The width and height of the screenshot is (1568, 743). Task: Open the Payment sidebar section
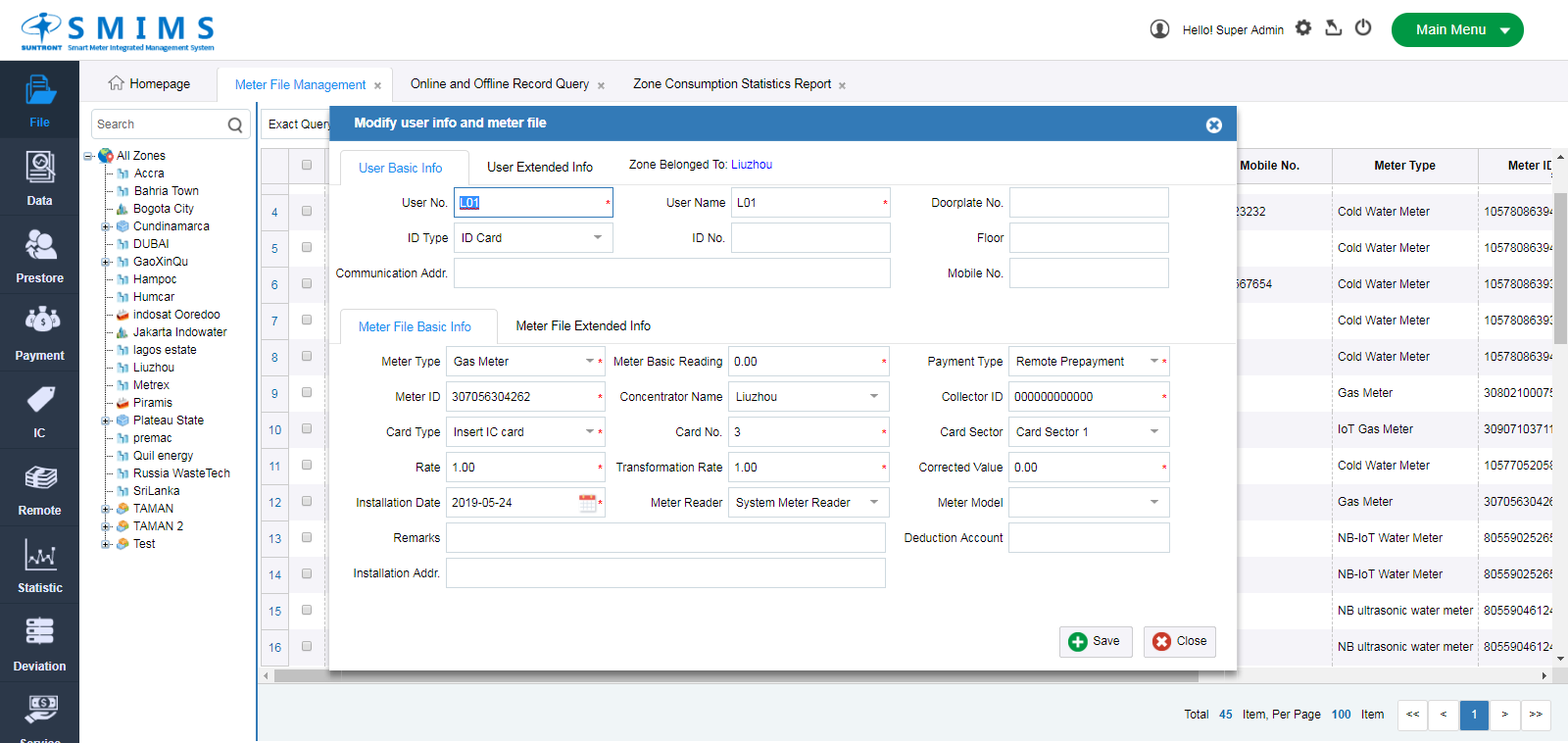tap(39, 332)
